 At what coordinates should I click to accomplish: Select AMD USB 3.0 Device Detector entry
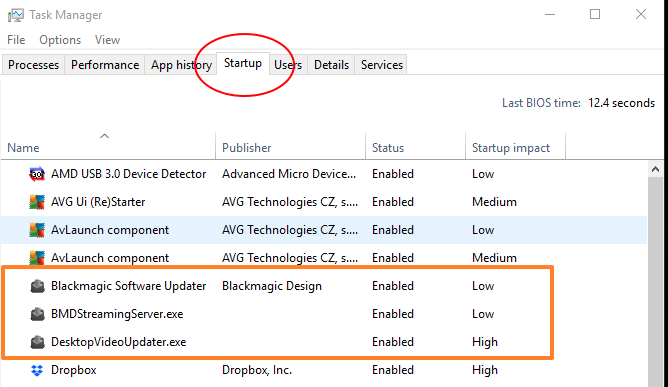click(128, 174)
